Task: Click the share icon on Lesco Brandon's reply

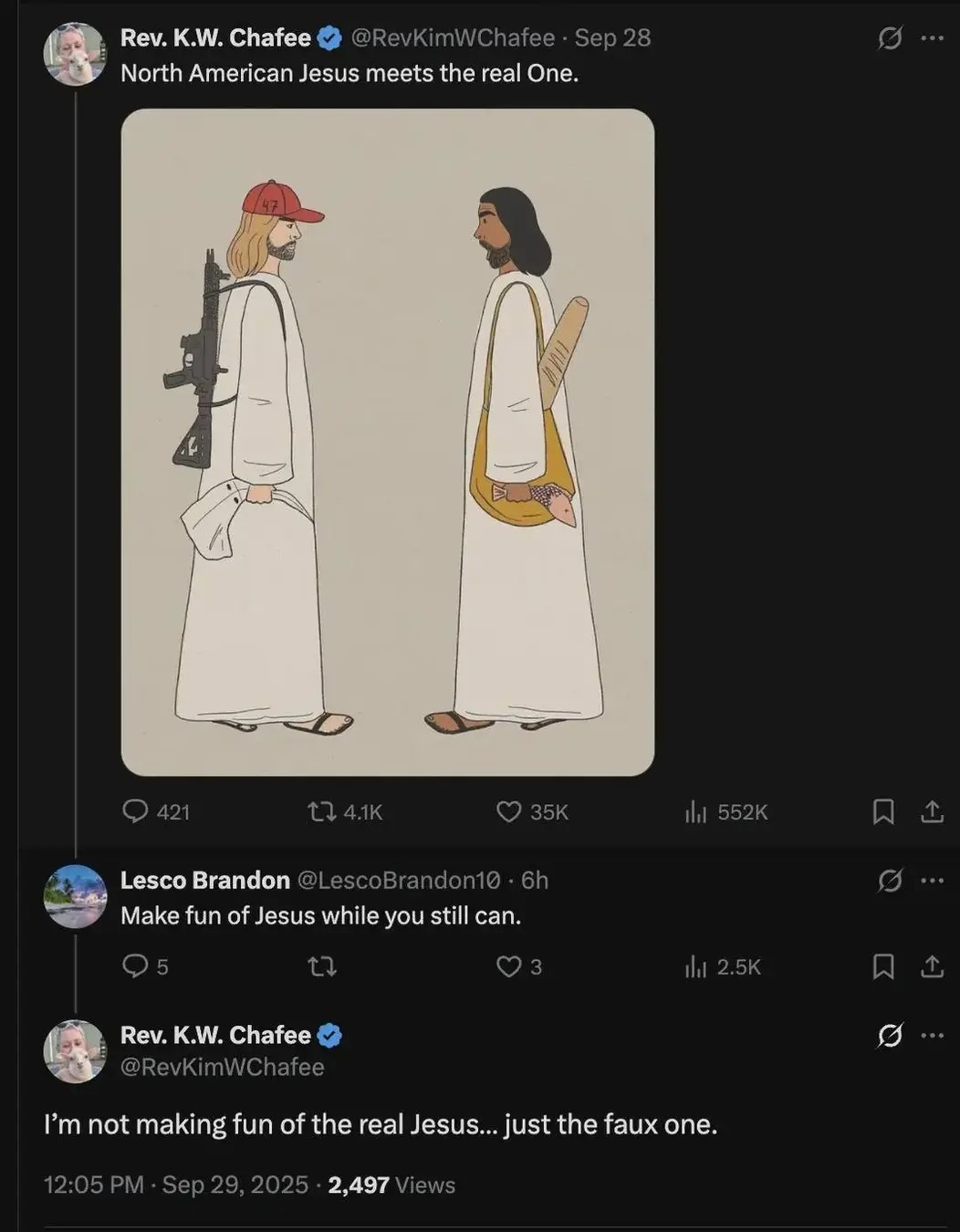Action: pos(930,967)
